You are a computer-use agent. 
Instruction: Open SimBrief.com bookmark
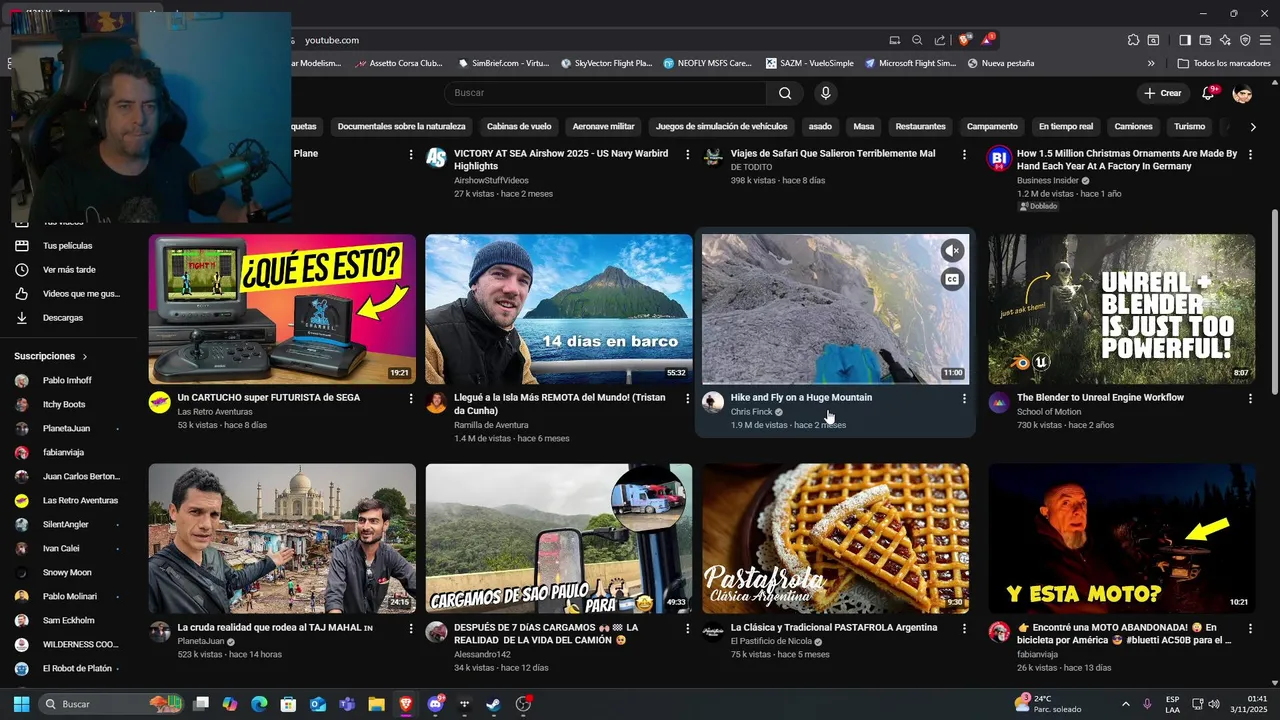504,63
